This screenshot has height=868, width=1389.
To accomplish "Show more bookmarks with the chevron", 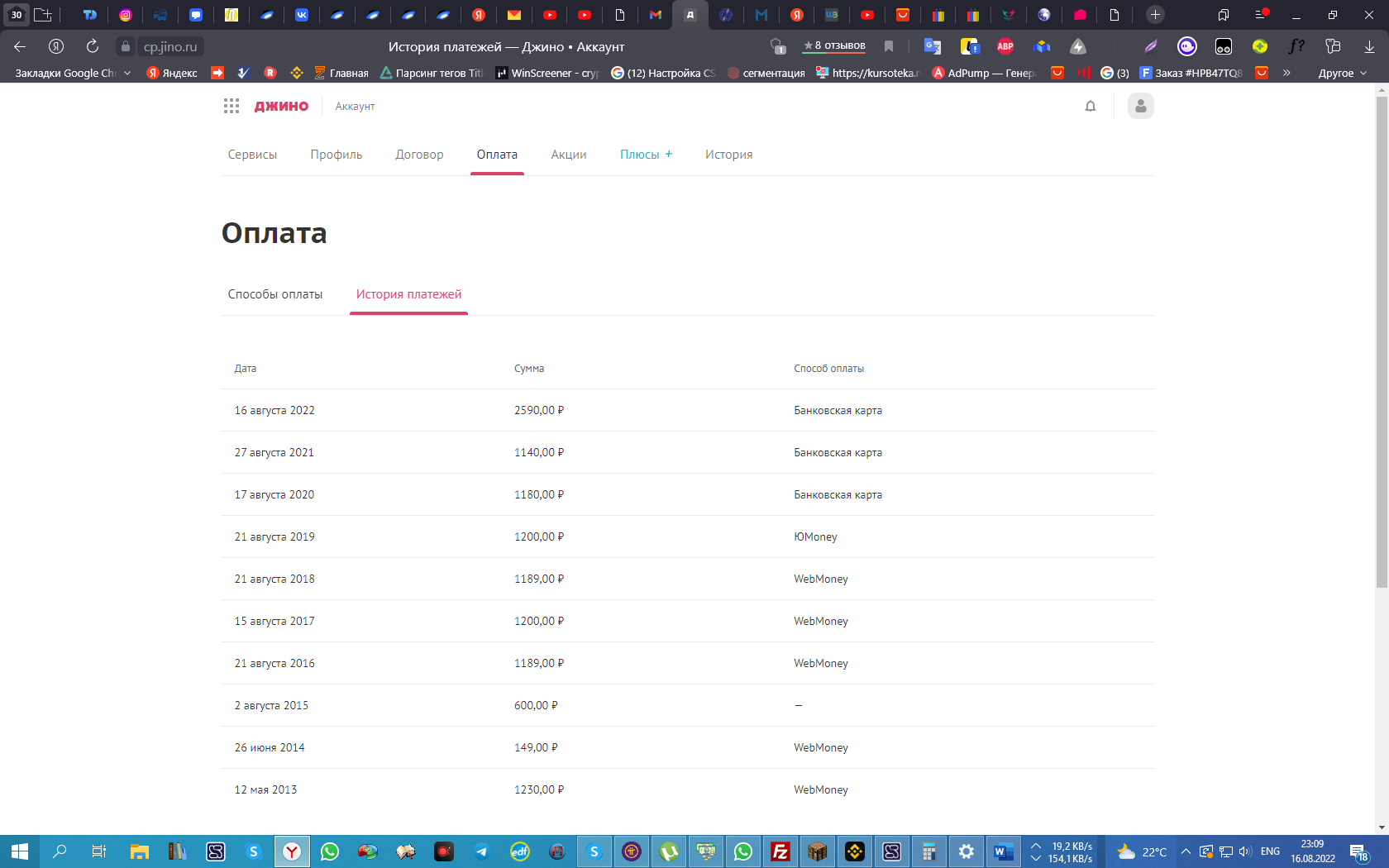I will pyautogui.click(x=1286, y=73).
